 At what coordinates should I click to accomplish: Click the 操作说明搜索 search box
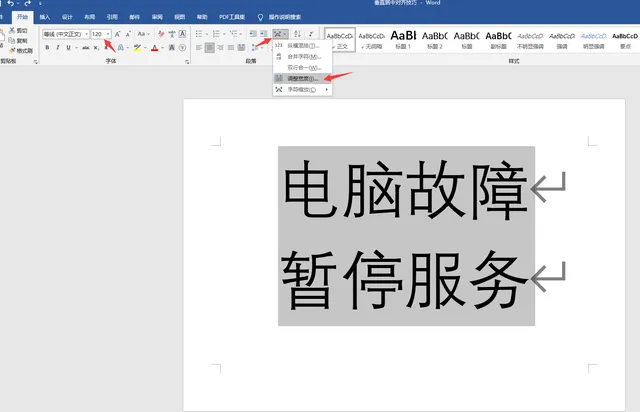click(285, 17)
